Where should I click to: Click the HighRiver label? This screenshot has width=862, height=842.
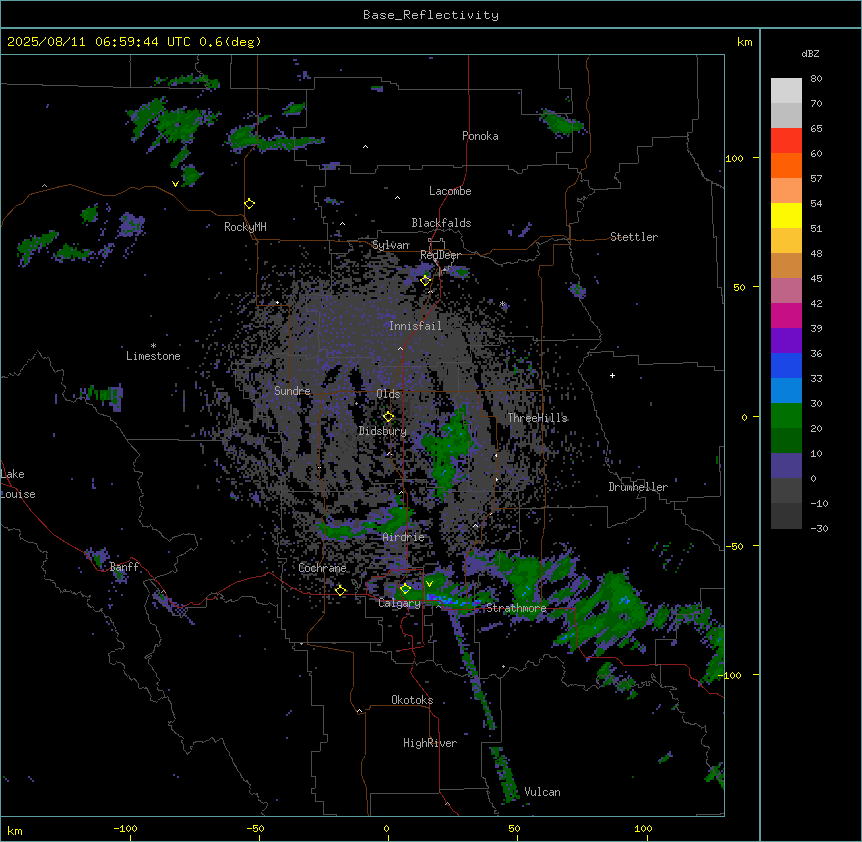430,743
